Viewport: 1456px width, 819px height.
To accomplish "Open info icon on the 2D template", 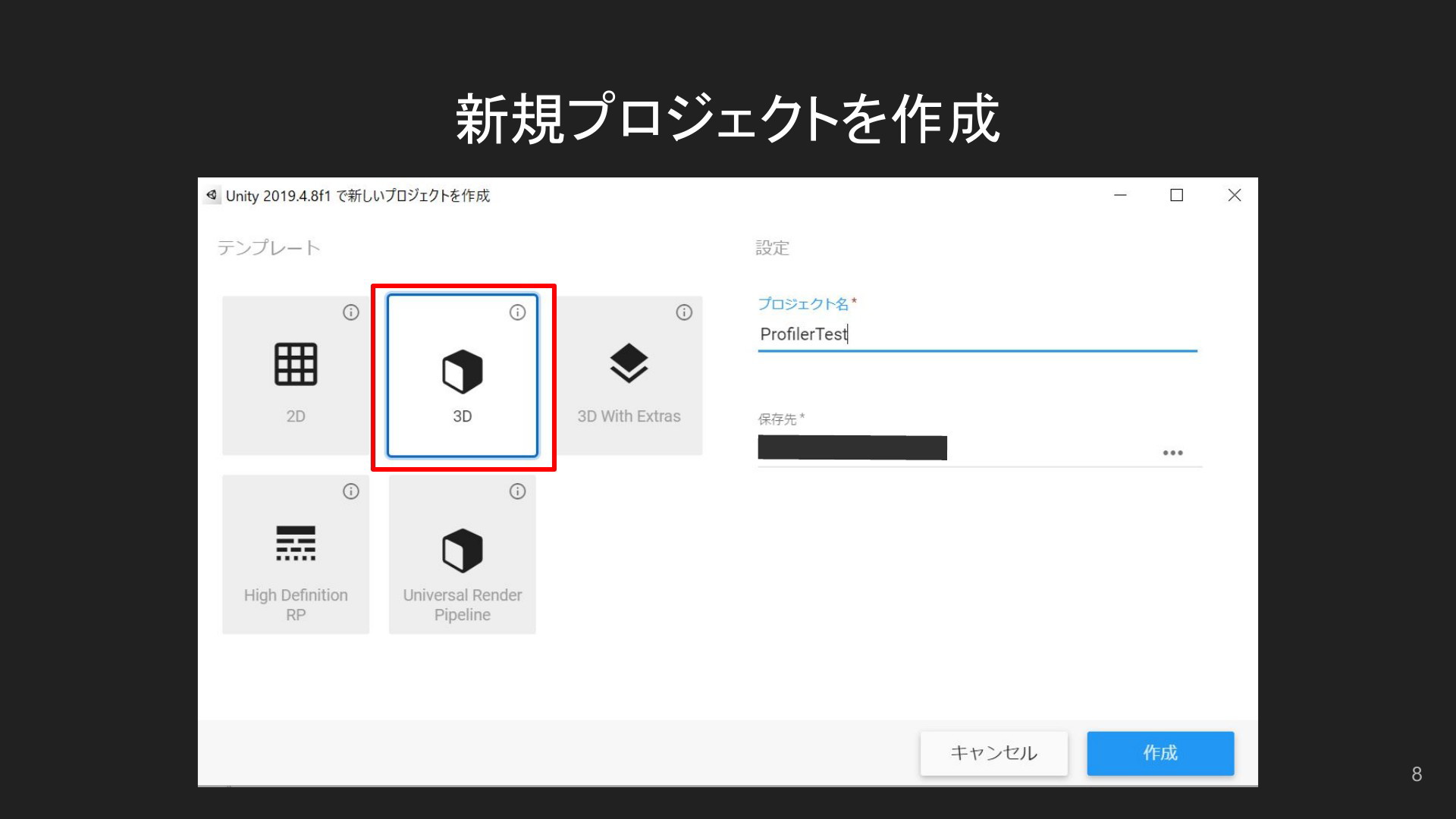I will pos(350,312).
